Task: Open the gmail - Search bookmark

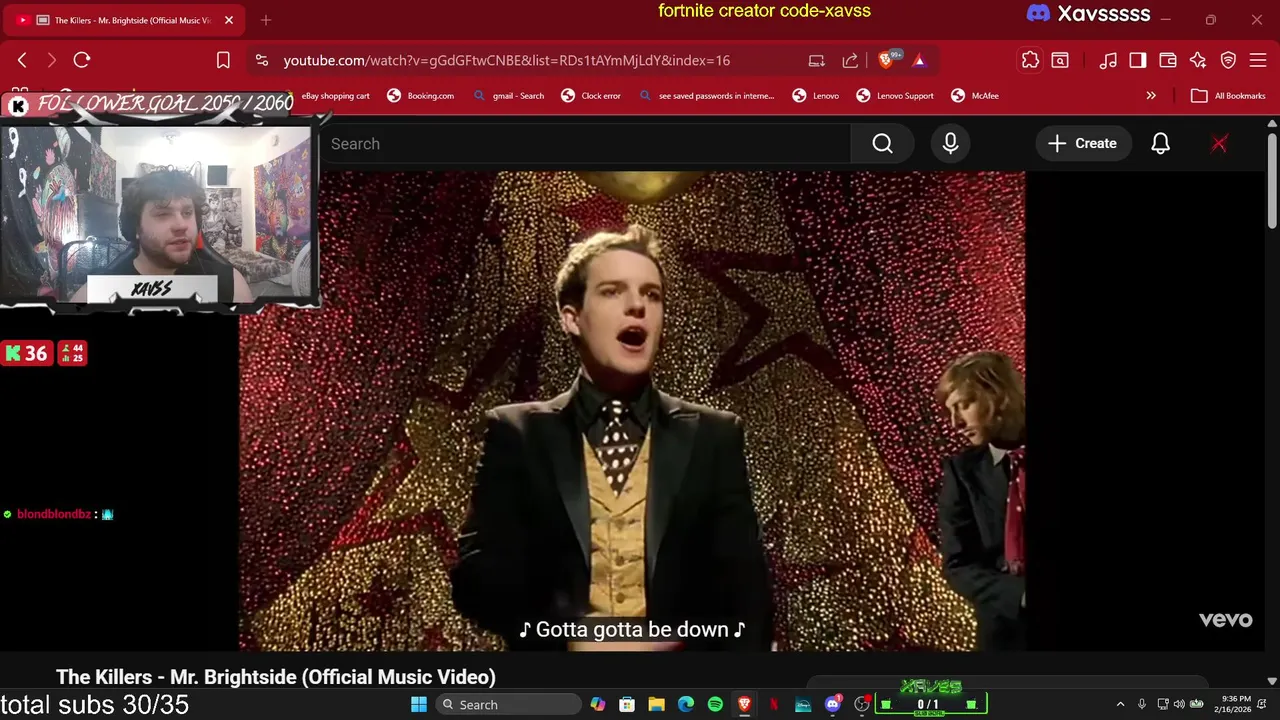Action: pyautogui.click(x=509, y=96)
